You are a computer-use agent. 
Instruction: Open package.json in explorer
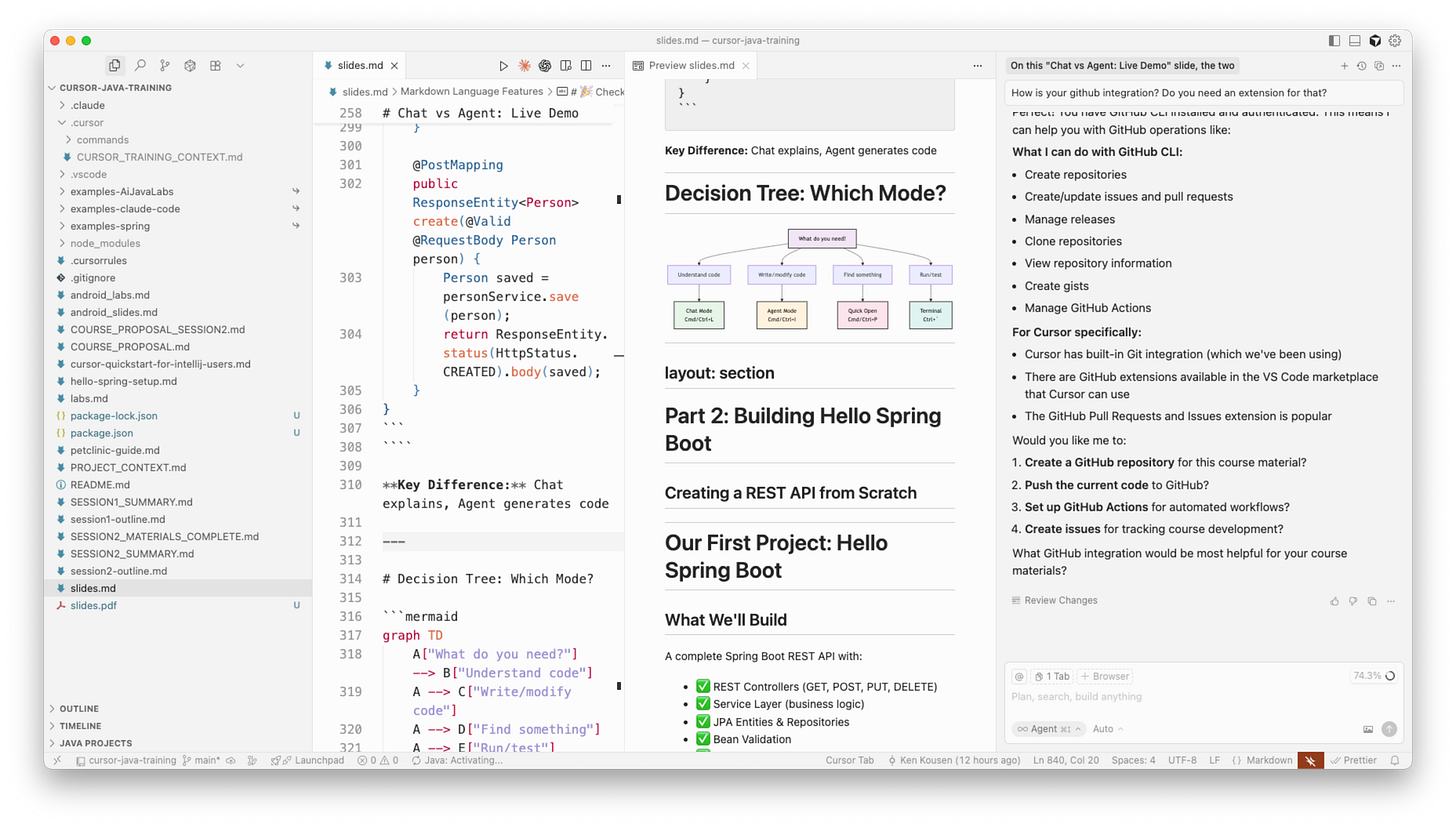point(177,433)
